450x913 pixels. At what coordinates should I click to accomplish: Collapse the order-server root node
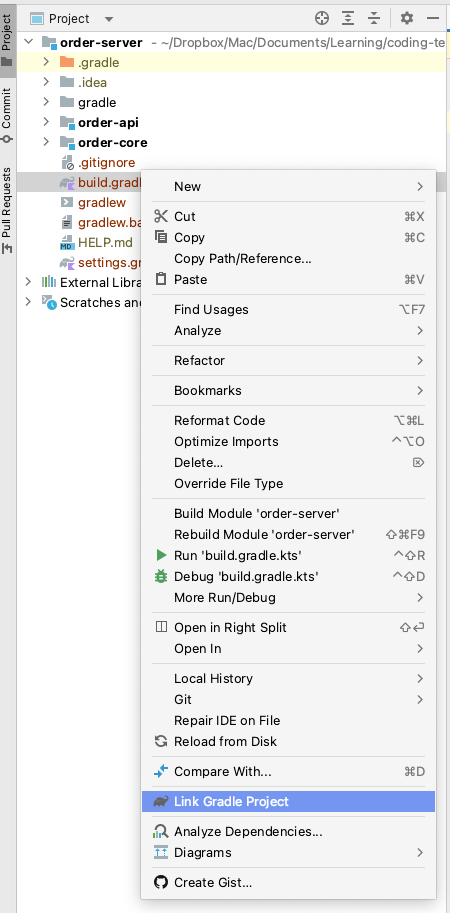[x=28, y=42]
